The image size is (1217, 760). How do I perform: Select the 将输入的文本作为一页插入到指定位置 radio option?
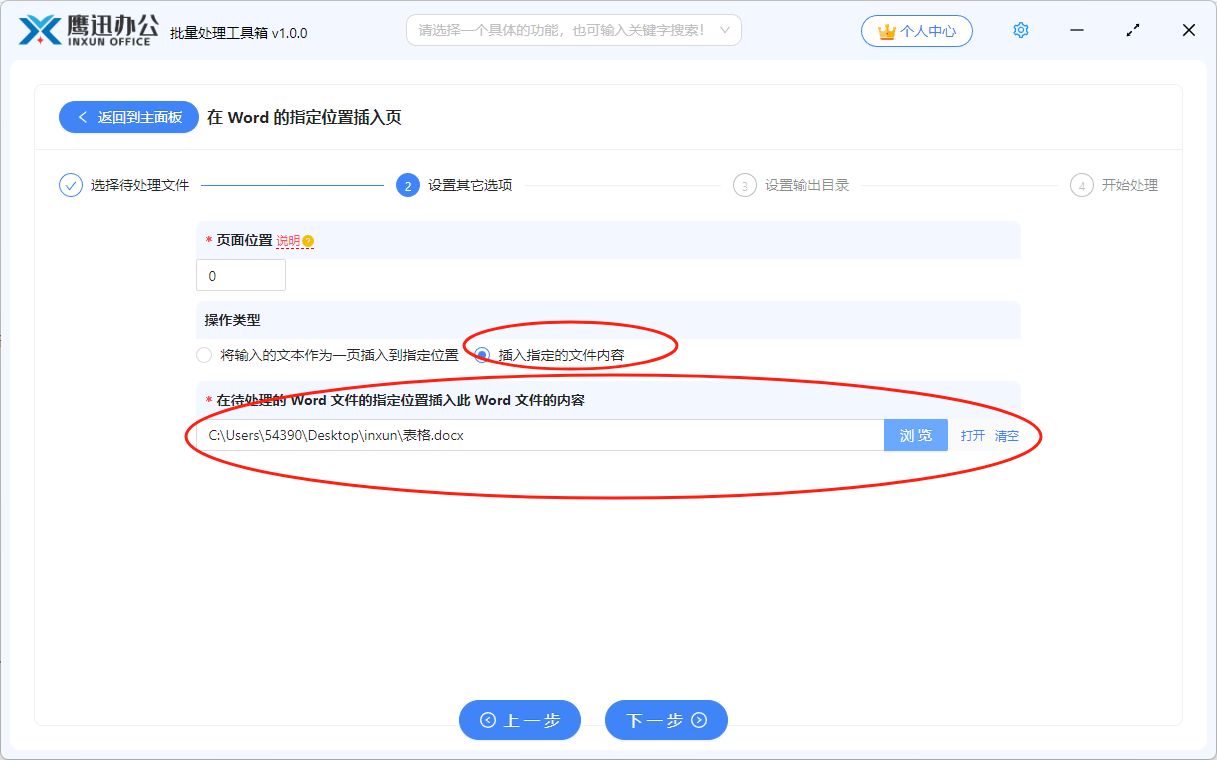coord(204,355)
